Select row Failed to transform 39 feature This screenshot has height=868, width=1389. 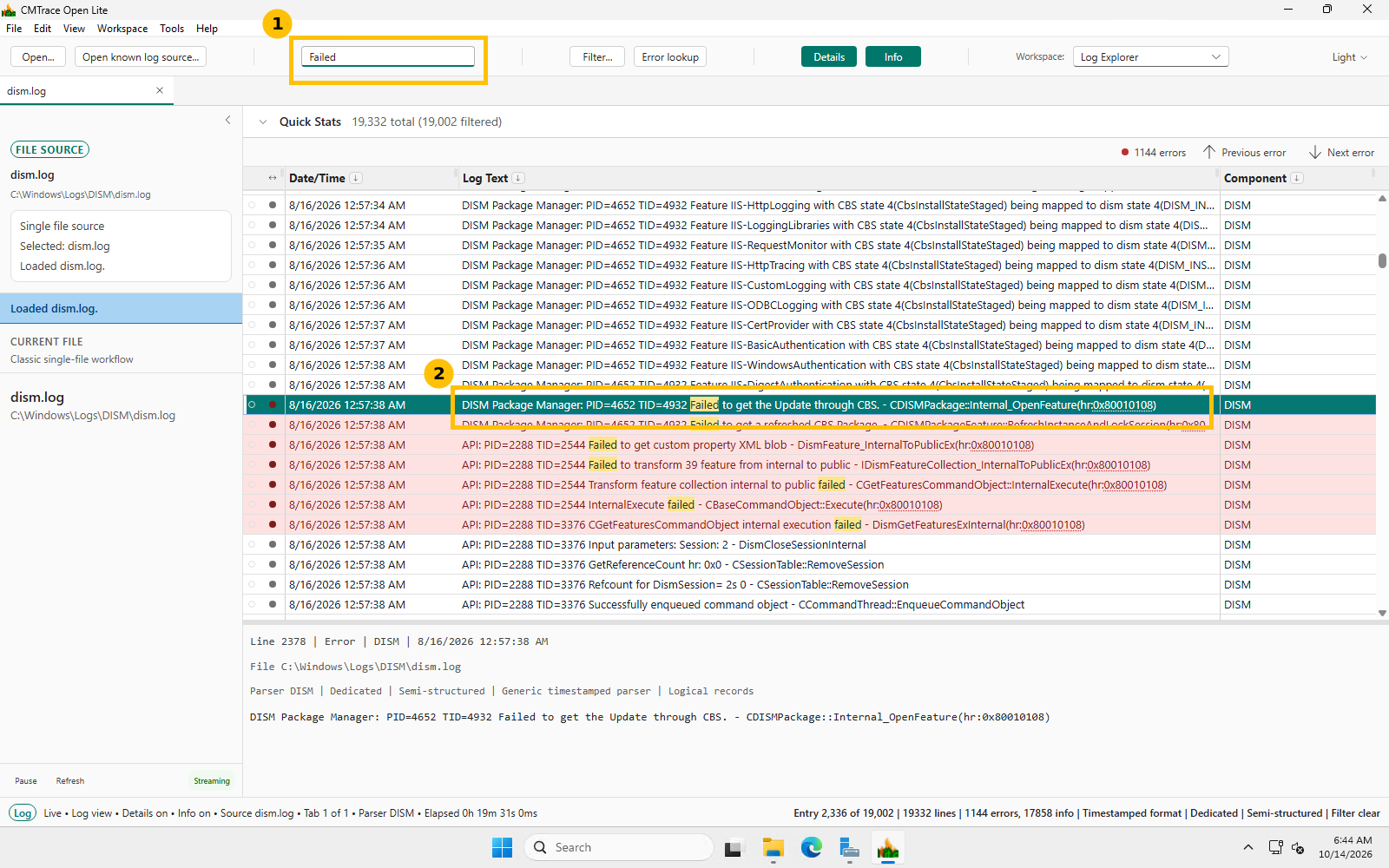809,465
